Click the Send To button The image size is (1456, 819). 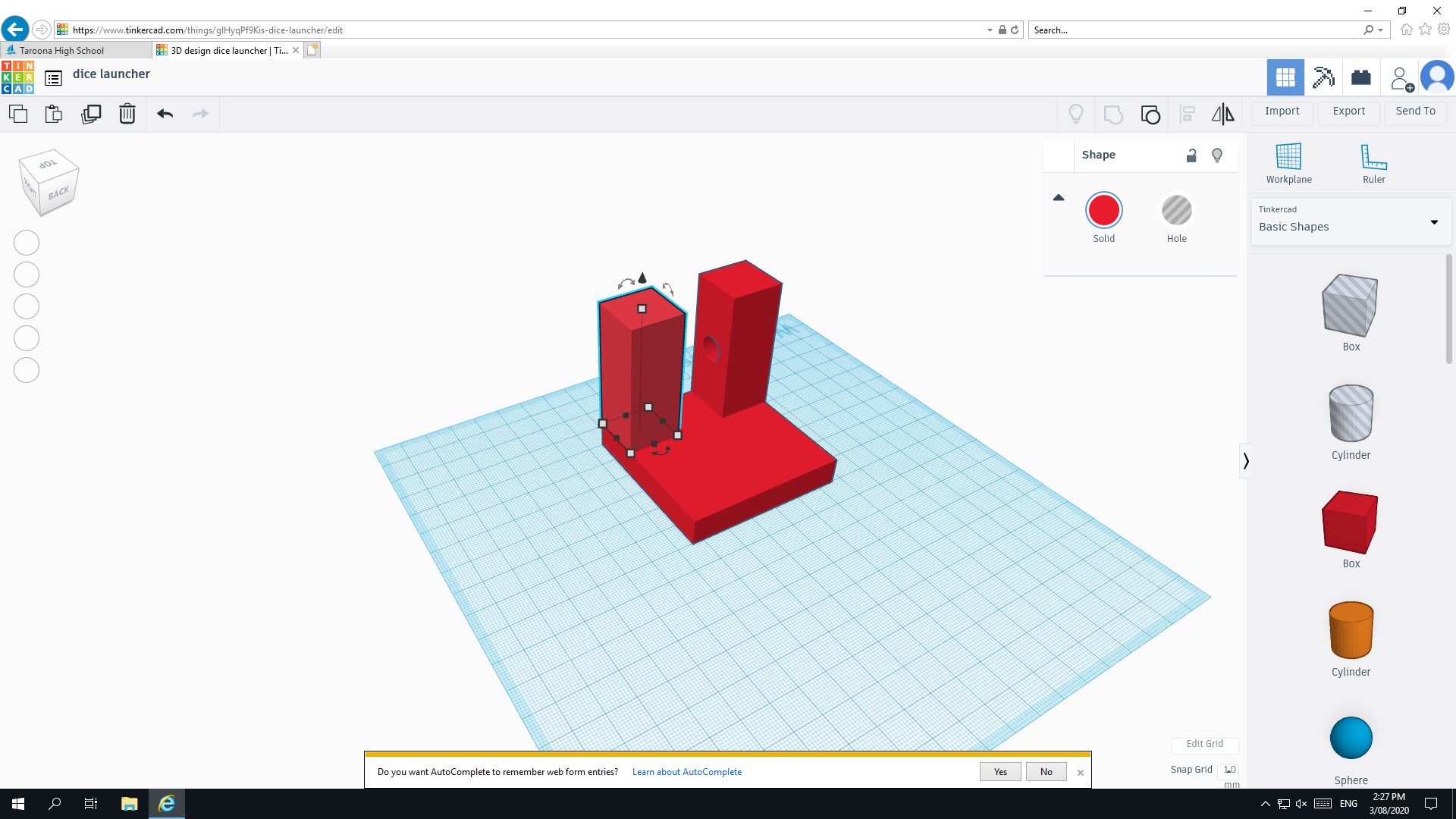(x=1415, y=111)
